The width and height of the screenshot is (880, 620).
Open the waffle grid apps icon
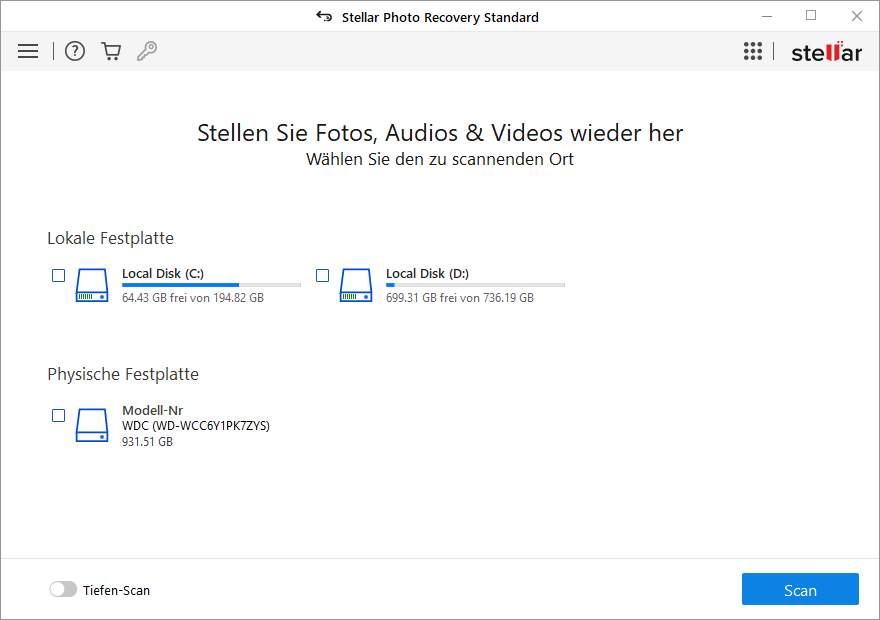pos(753,51)
